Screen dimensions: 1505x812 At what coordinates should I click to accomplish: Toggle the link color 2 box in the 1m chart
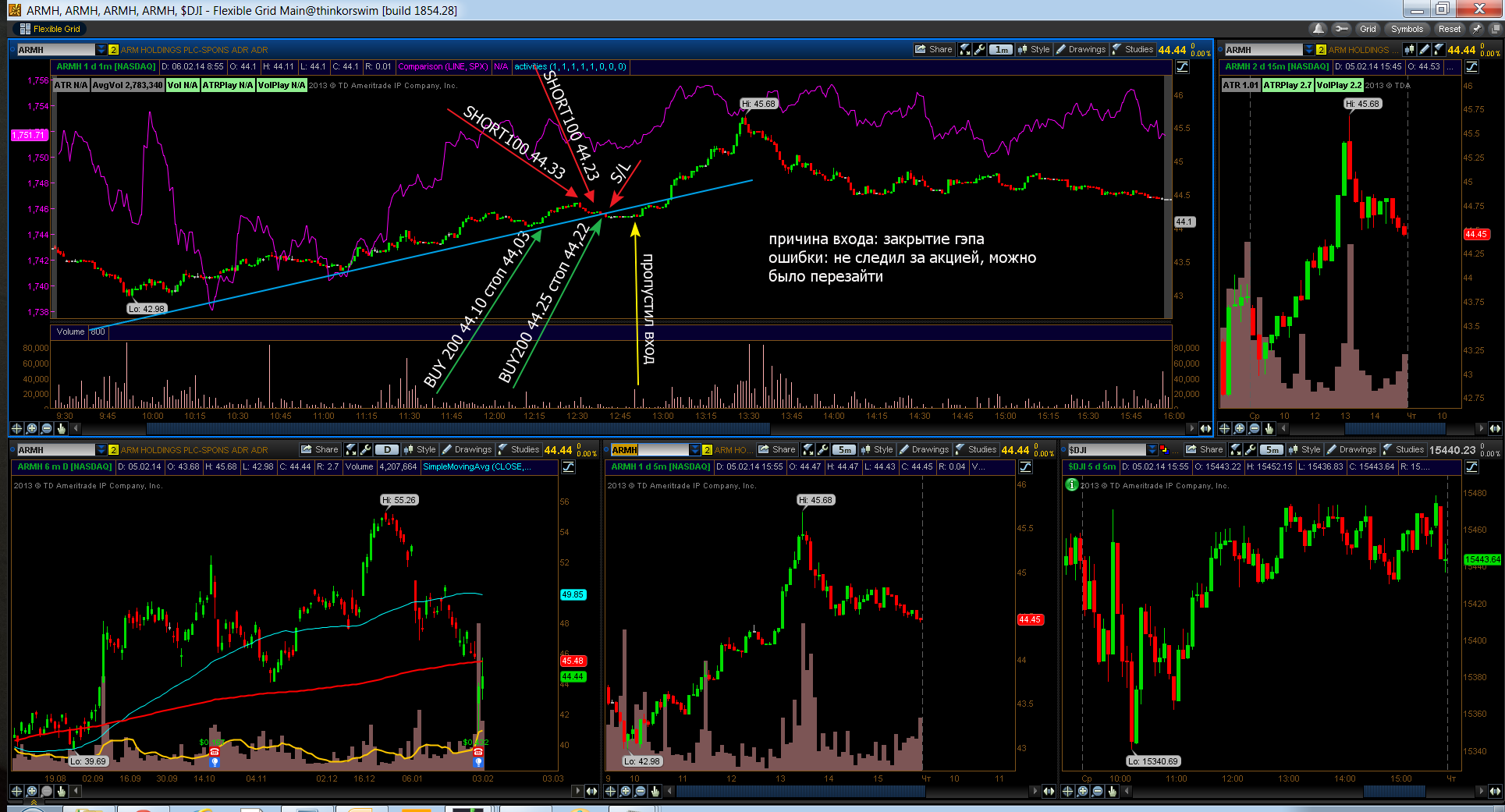coord(113,50)
